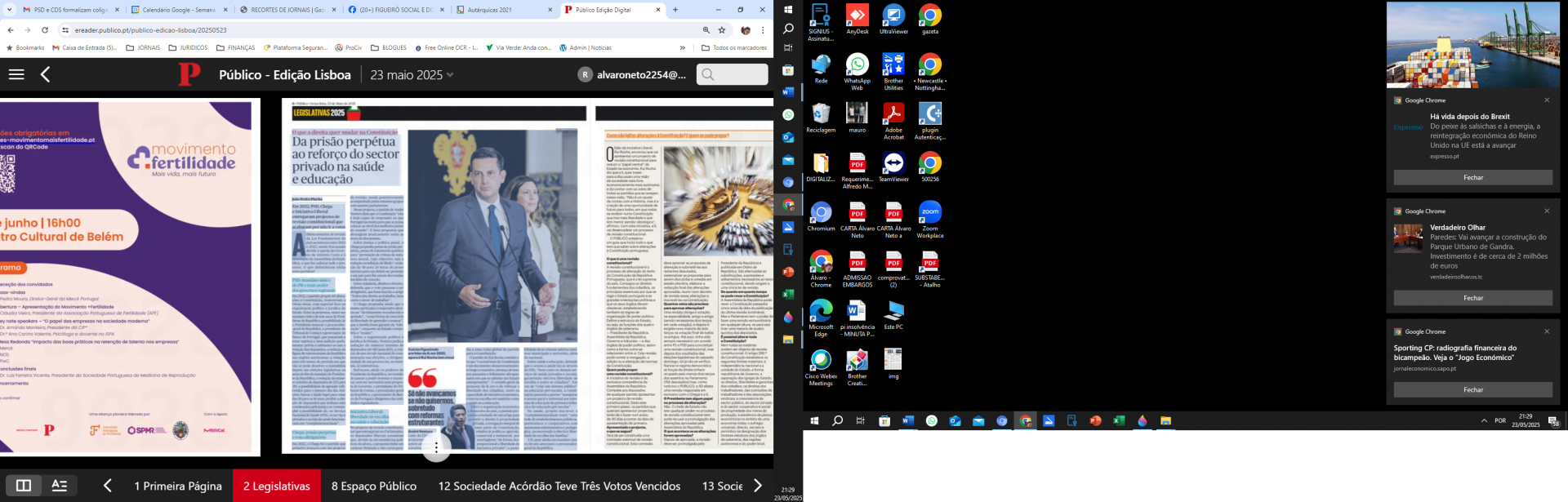Click Fechar on the Sporting CP notification
Screen dimensions: 1568x502
(x=1473, y=389)
